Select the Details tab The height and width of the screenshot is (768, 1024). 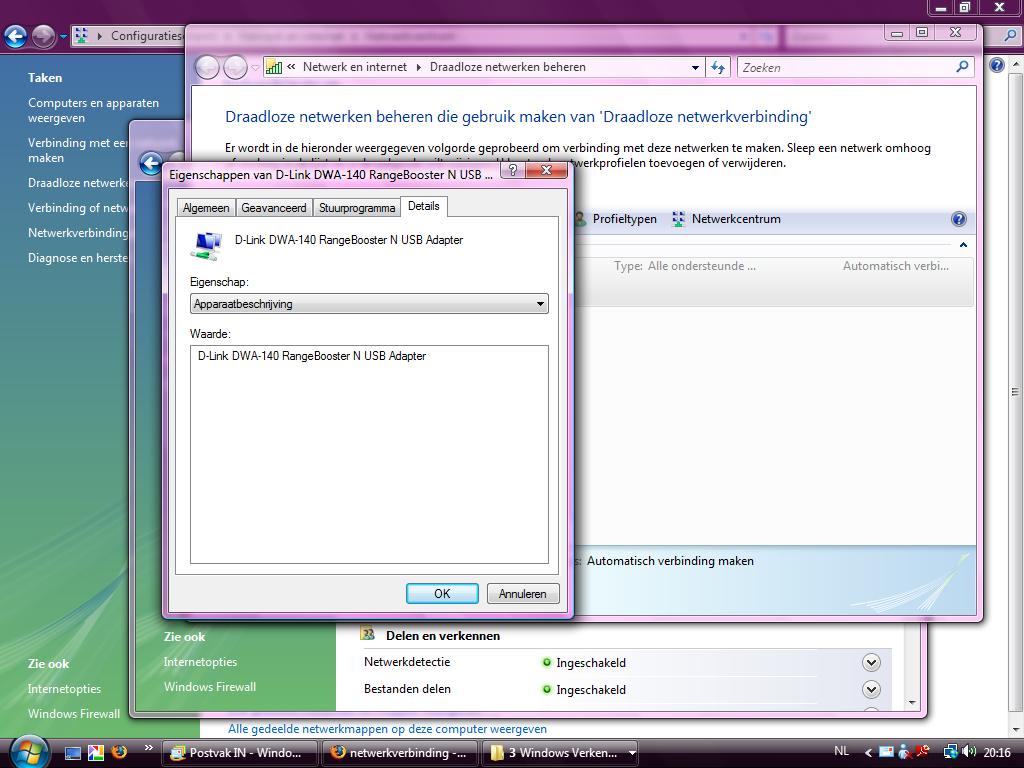424,206
